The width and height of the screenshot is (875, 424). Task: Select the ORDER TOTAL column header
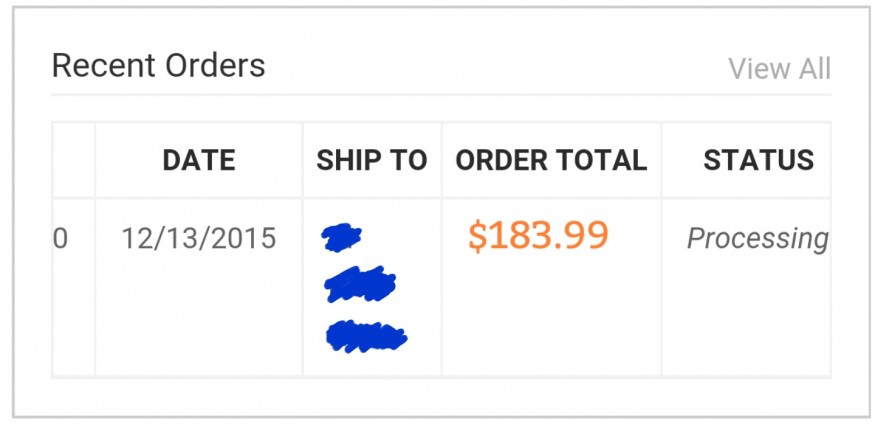(551, 160)
